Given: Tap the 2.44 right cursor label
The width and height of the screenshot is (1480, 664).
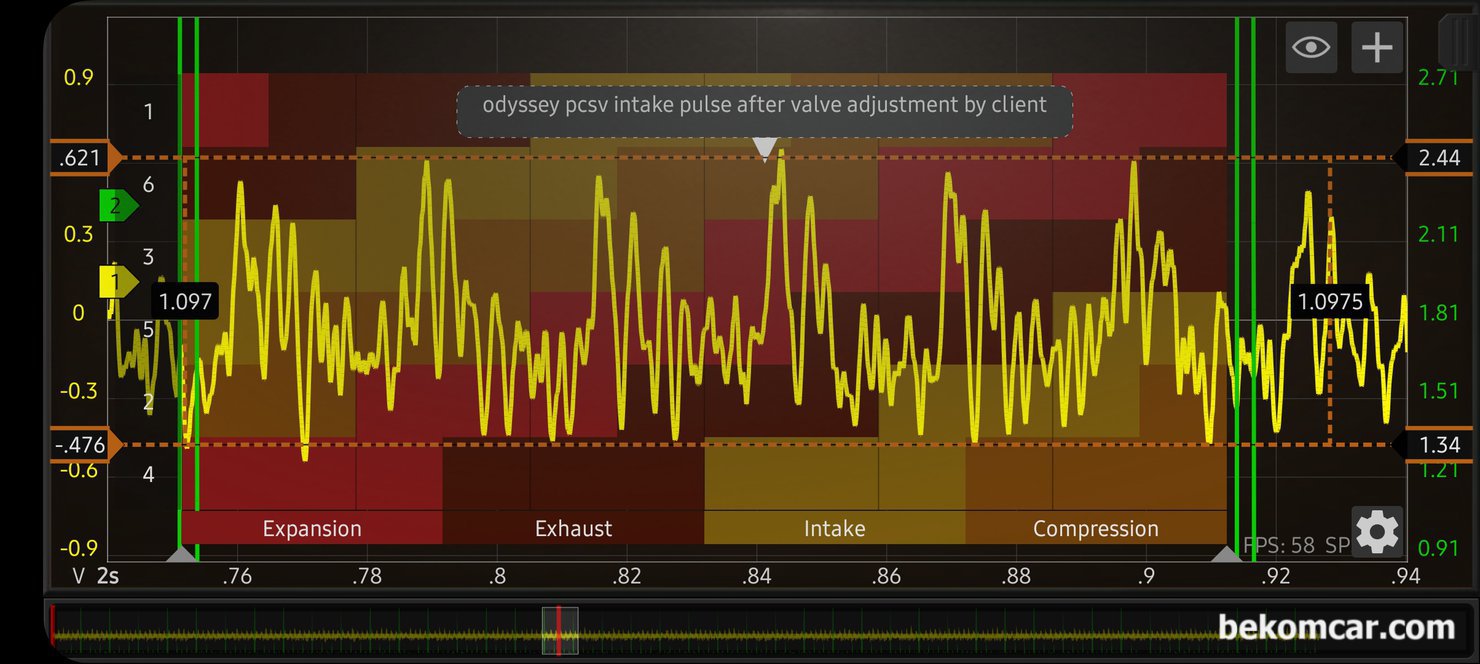Looking at the screenshot, I should (x=1436, y=158).
